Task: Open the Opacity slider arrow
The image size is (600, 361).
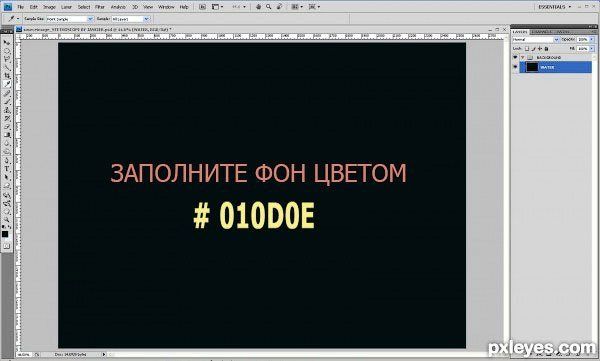Action: pos(592,39)
